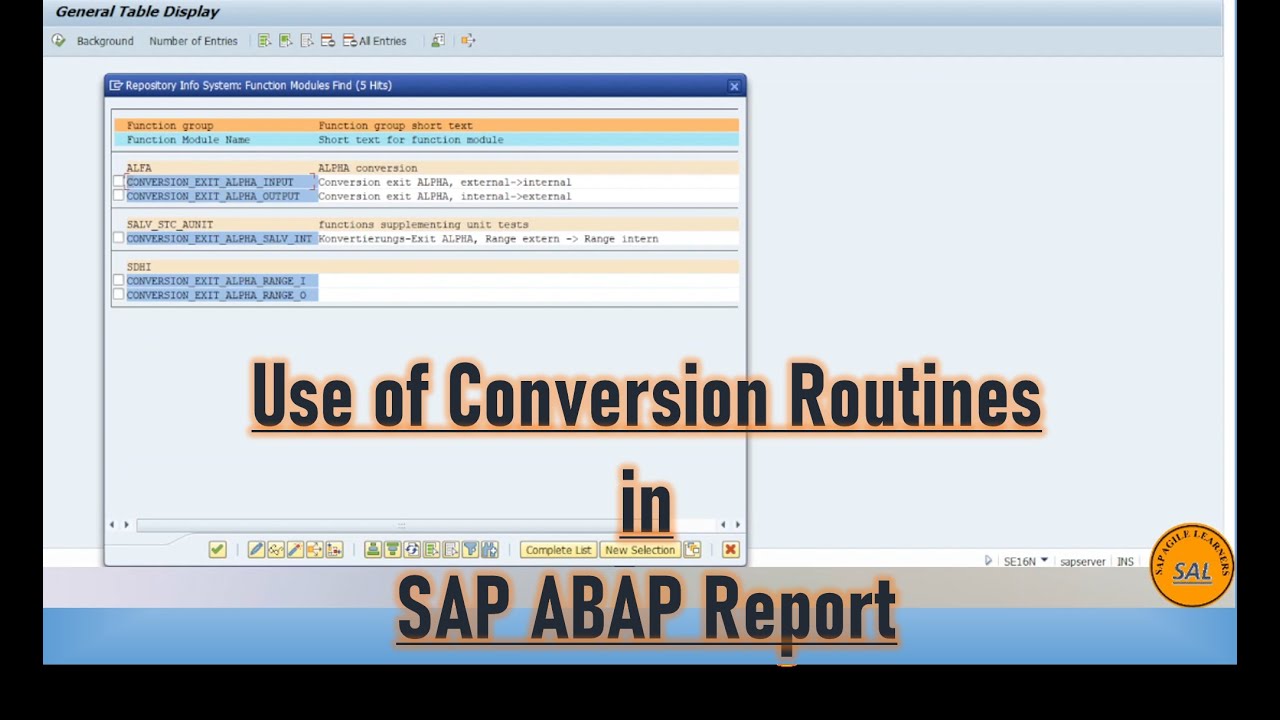
Task: Click the INS mode indicator in status bar
Action: click(x=1125, y=561)
